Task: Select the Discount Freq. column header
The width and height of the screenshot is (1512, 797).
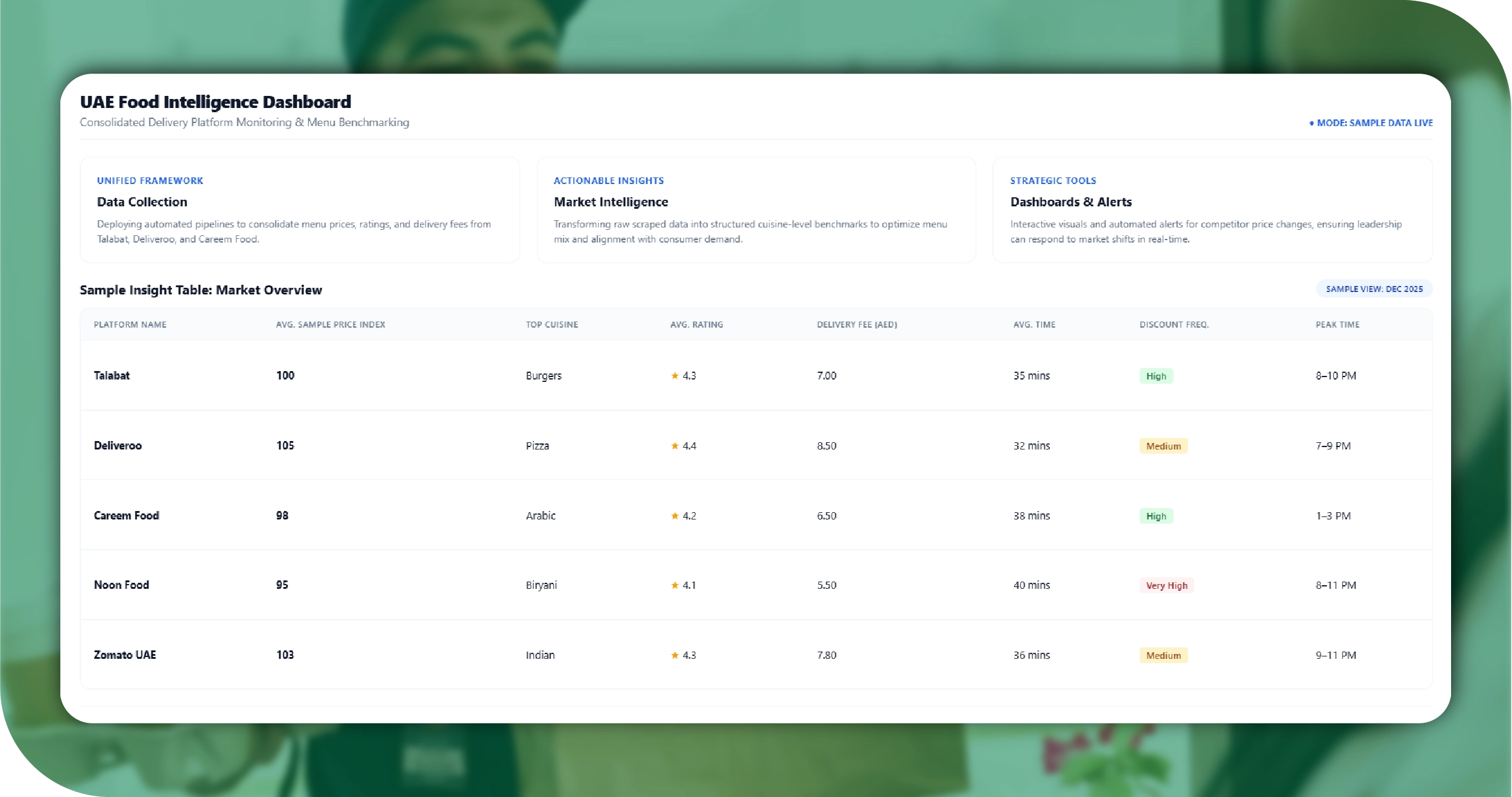Action: click(x=1174, y=325)
